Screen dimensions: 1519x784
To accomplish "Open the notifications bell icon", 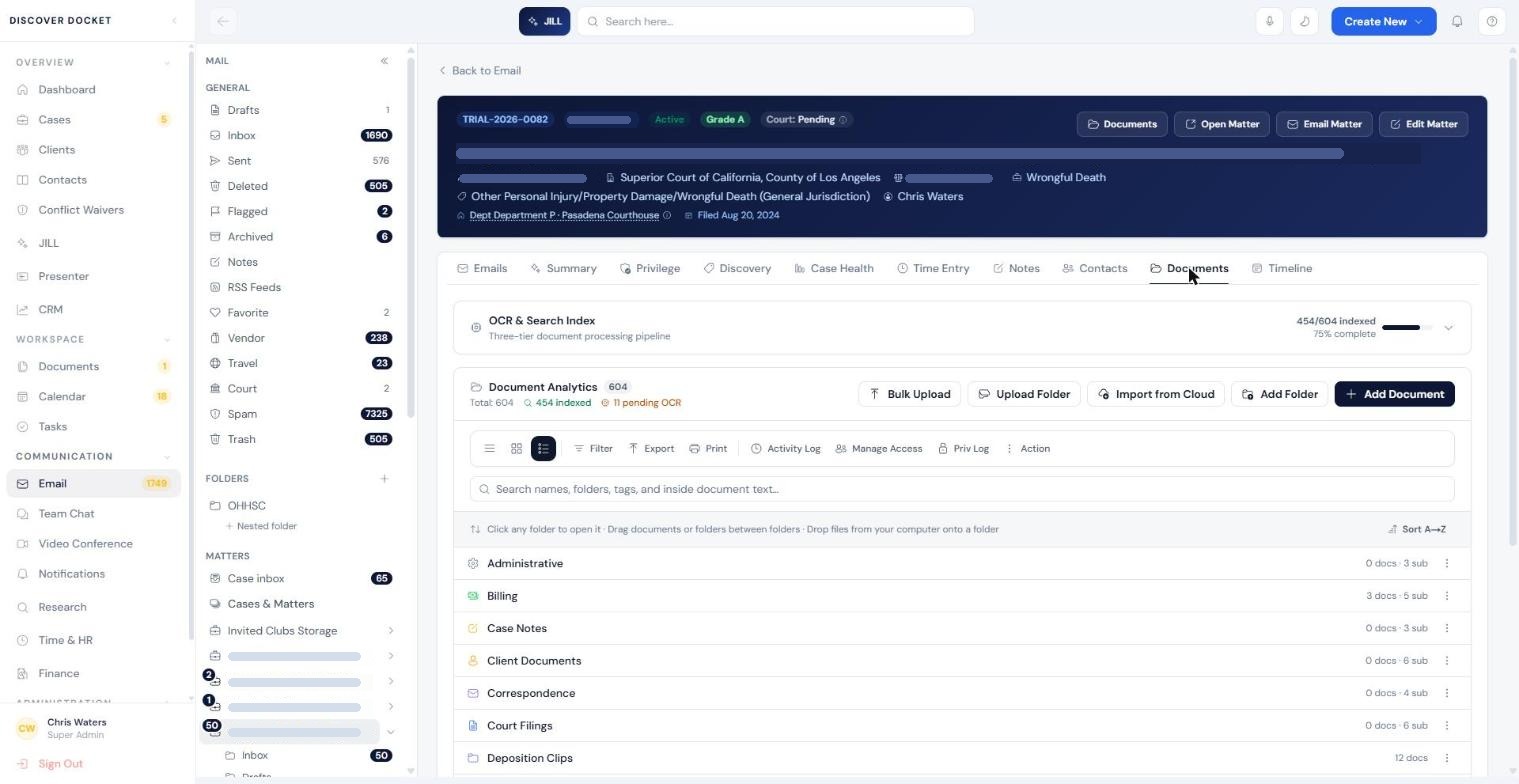I will click(x=1457, y=21).
